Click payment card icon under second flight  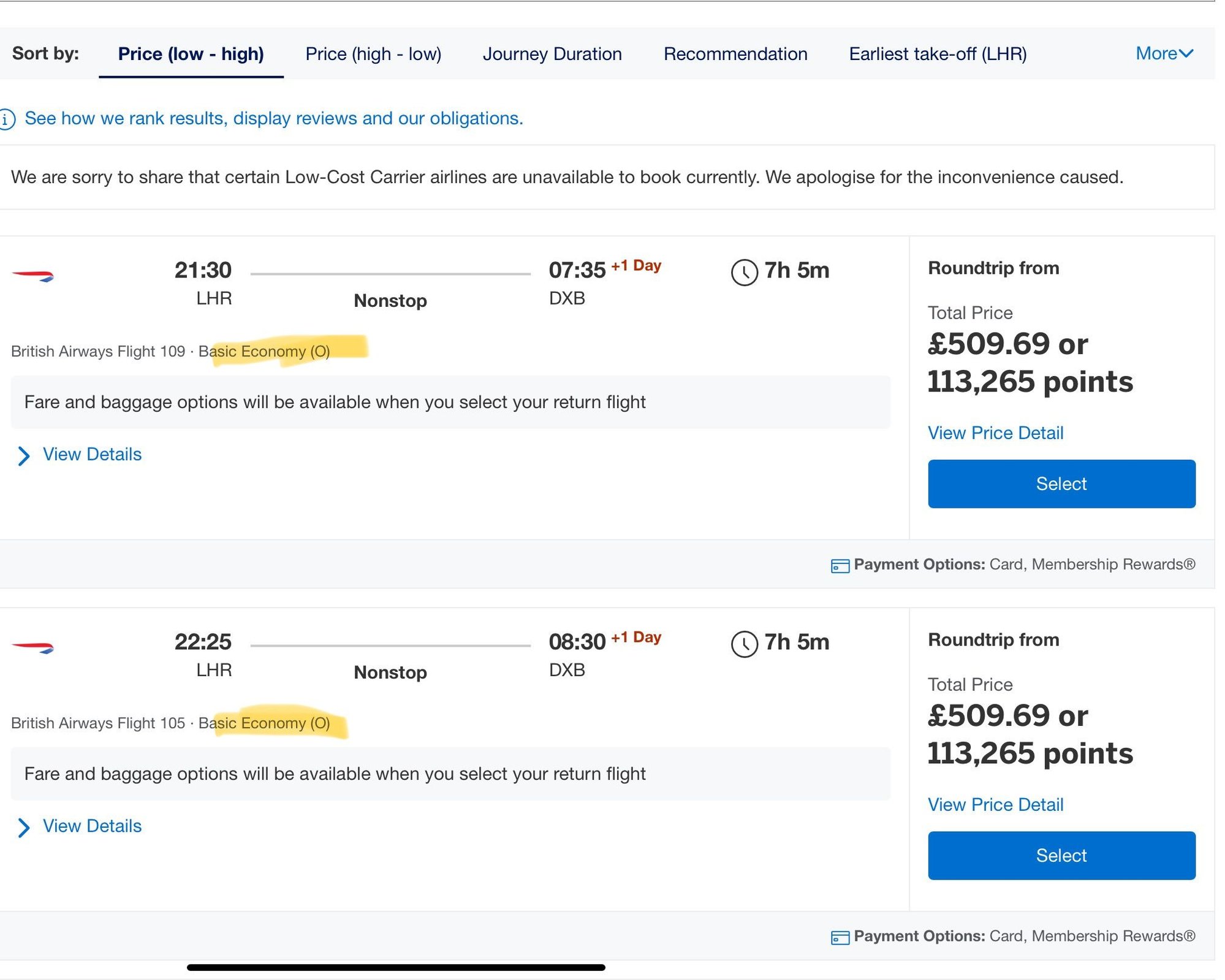tap(840, 937)
